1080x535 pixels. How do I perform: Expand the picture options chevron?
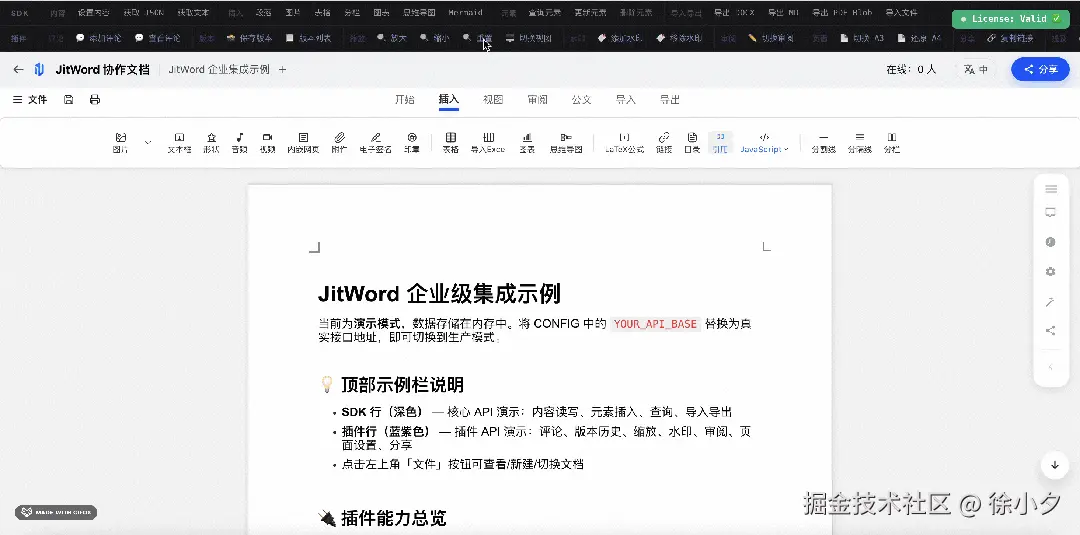[148, 143]
